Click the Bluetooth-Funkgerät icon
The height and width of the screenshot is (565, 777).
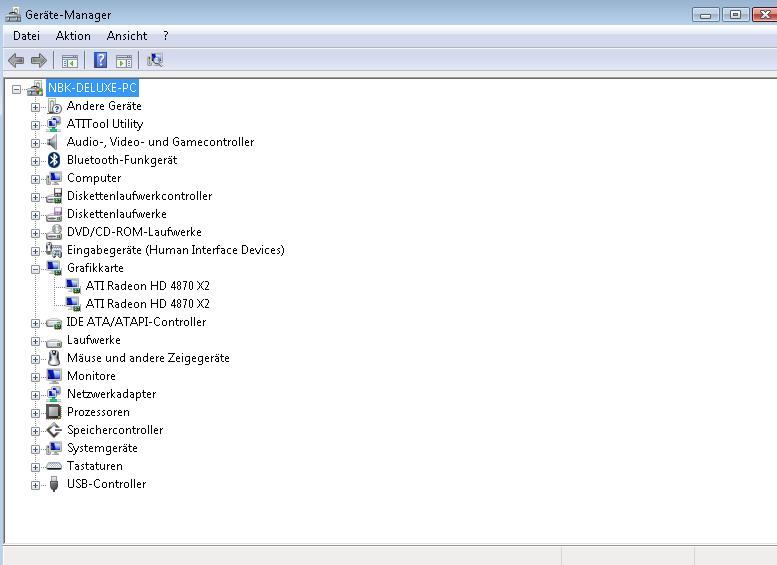tap(54, 160)
